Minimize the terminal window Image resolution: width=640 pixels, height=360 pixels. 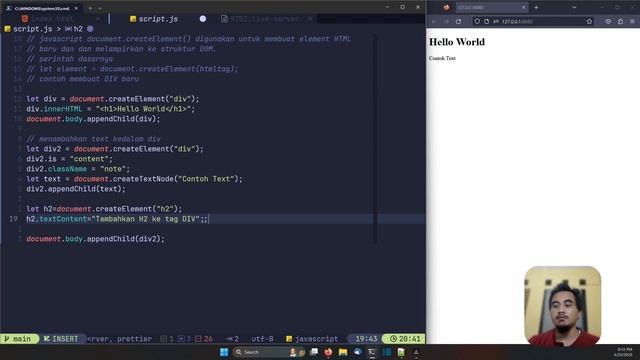pyautogui.click(x=387, y=7)
